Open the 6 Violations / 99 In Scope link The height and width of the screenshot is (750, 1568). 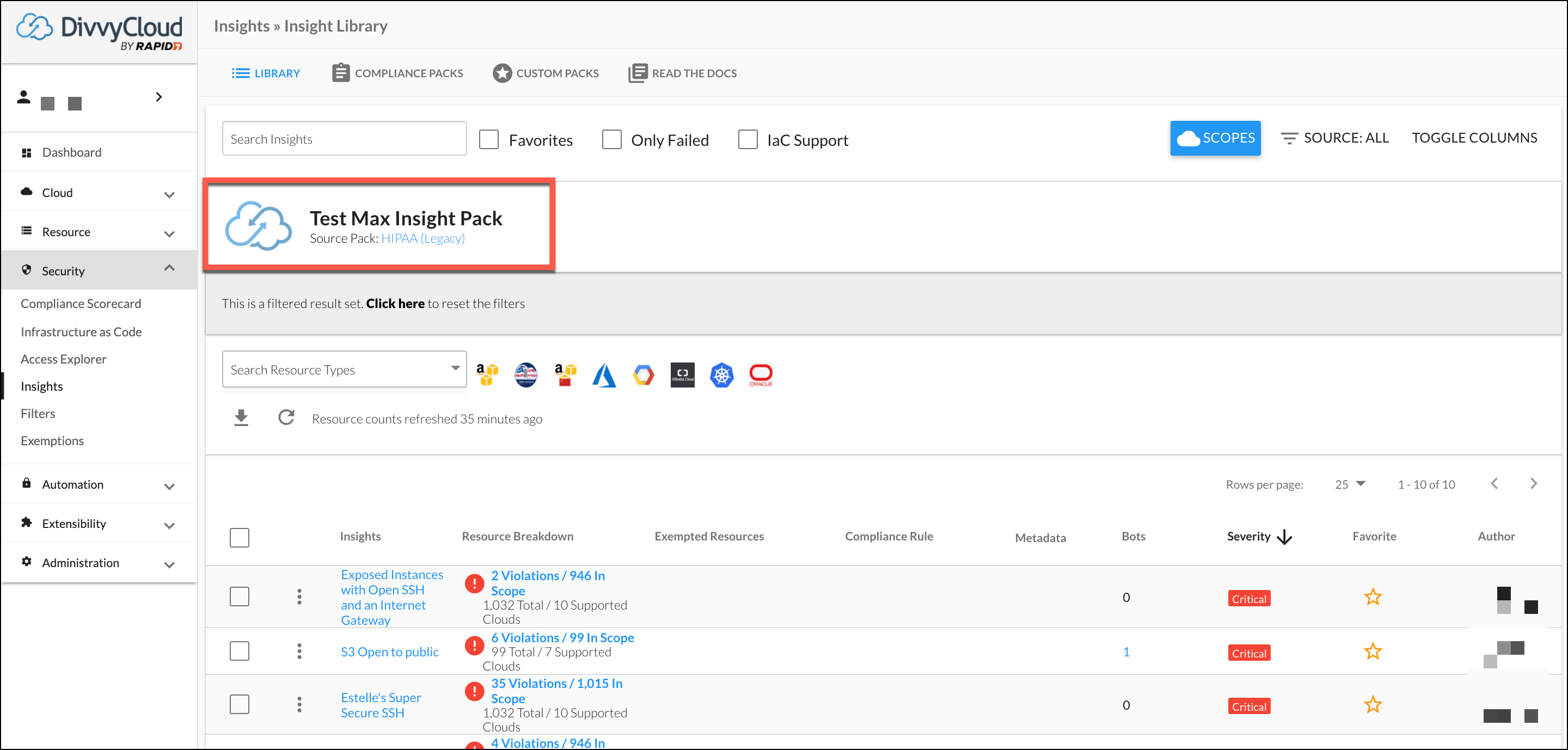(x=562, y=637)
